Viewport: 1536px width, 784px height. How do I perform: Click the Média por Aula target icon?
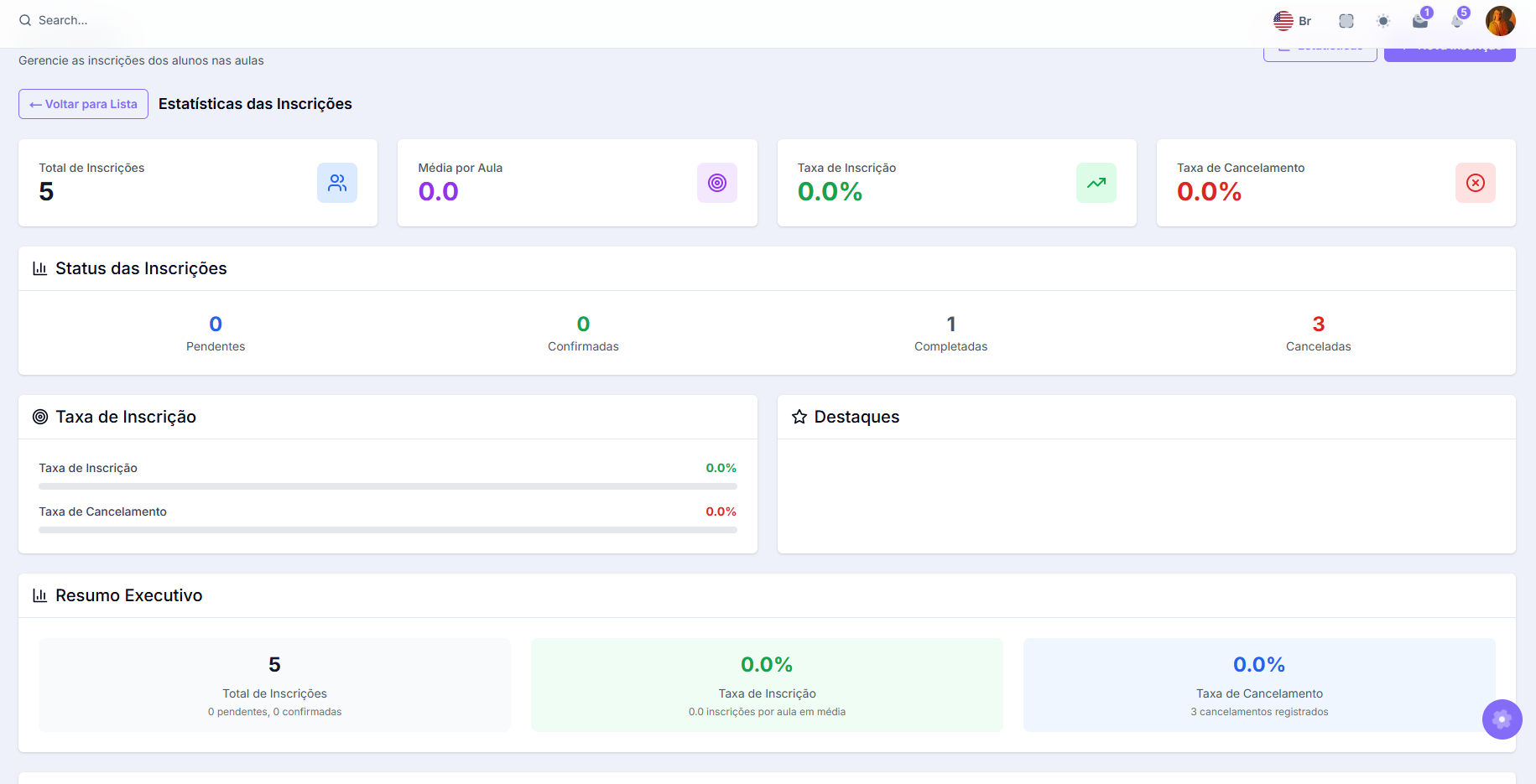(716, 183)
